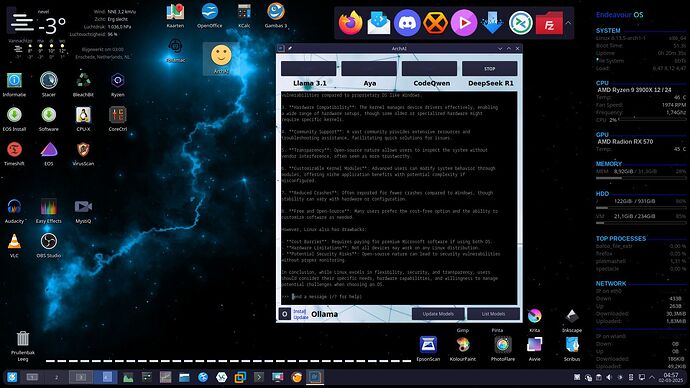690x388 pixels.
Task: Open the file manager taskbar icon
Action: tap(184, 377)
